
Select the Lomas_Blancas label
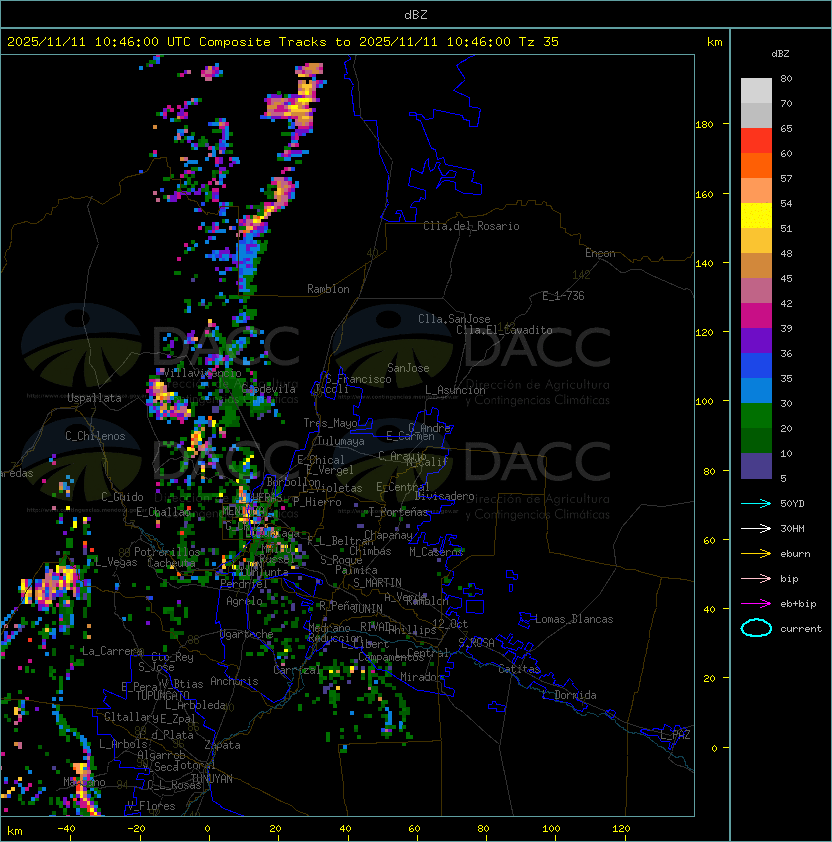[574, 619]
